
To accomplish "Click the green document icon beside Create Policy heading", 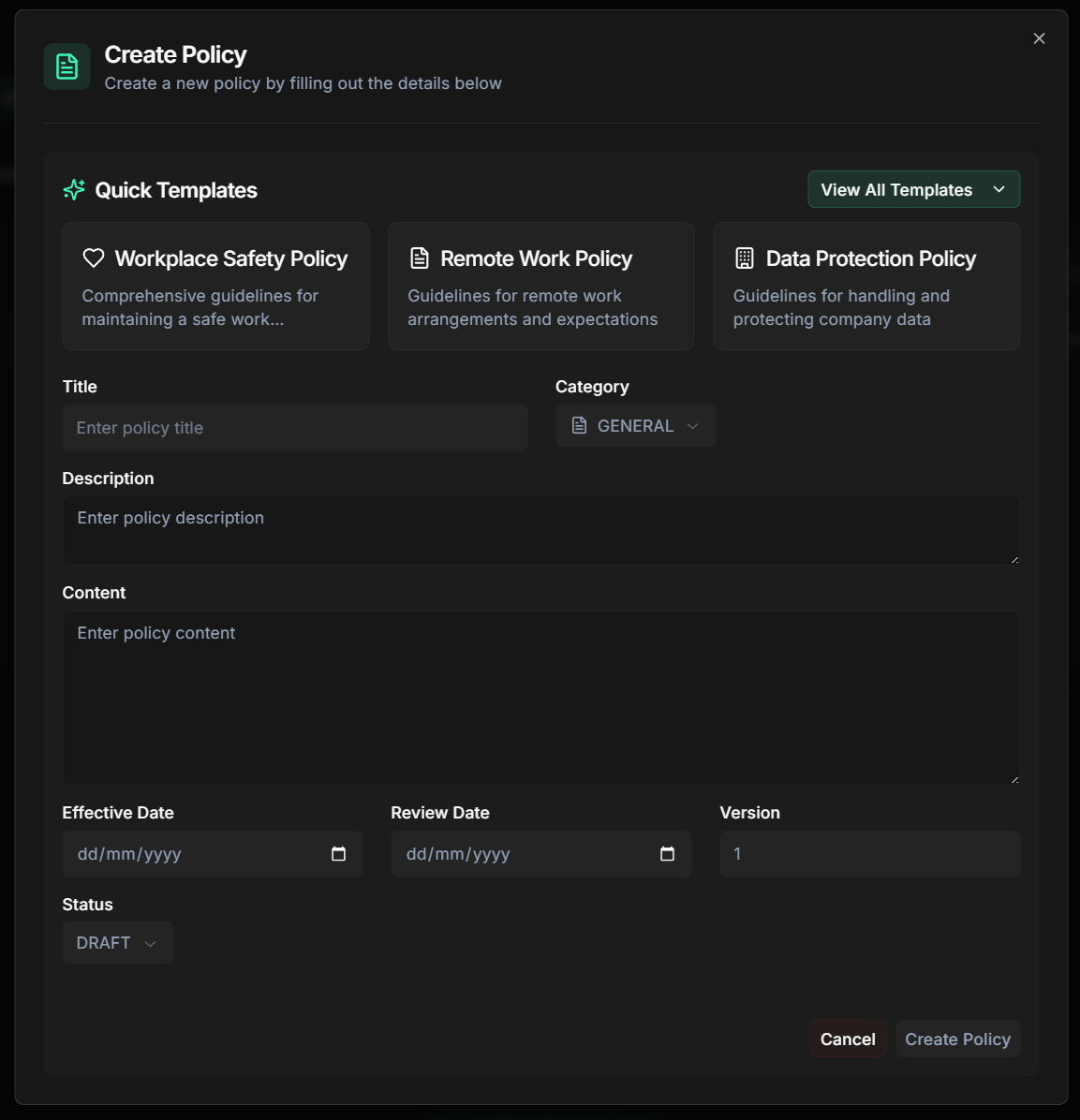I will (x=66, y=66).
